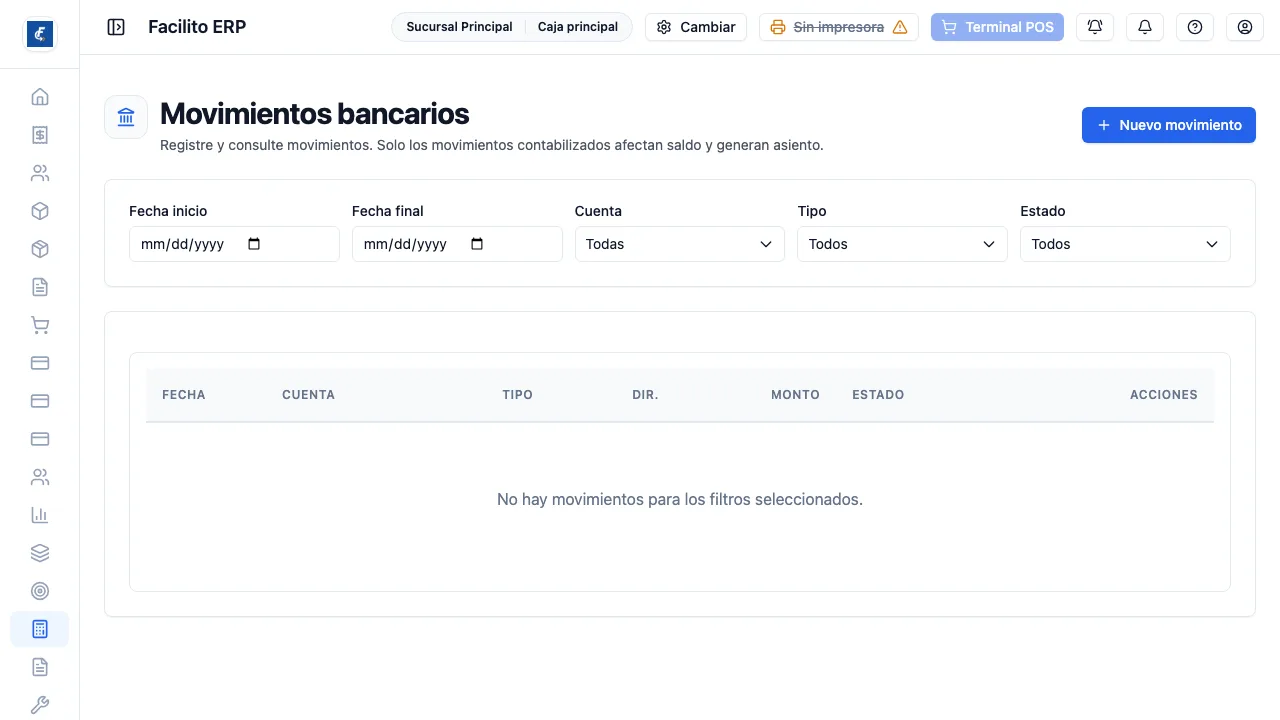Click the MONTO column header
Image resolution: width=1280 pixels, height=720 pixels.
coord(796,395)
